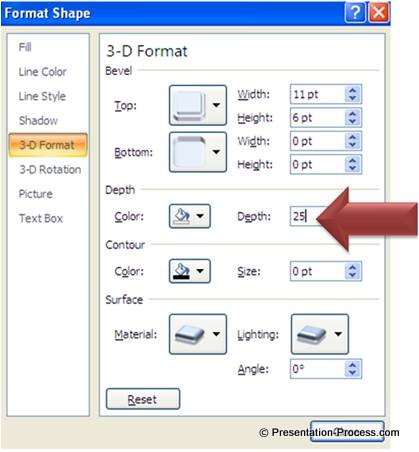The width and height of the screenshot is (419, 452).
Task: Click the Help question mark button
Action: (x=355, y=13)
